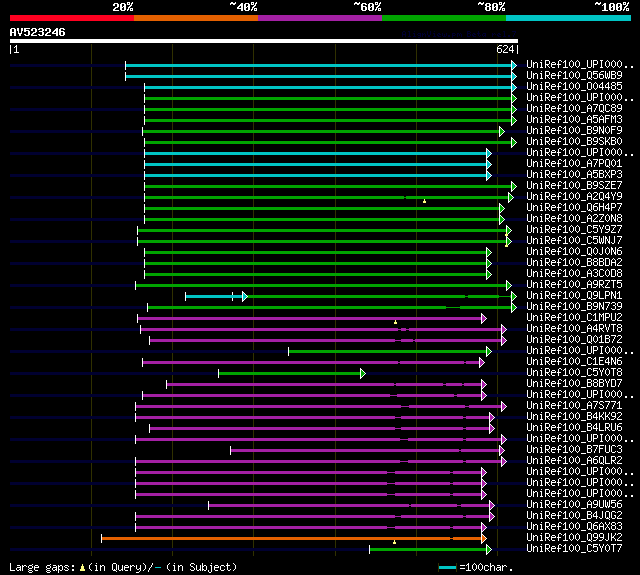The height and width of the screenshot is (575, 640).
Task: Click the UniRef100_Q6H4P7 label
Action: pos(574,208)
